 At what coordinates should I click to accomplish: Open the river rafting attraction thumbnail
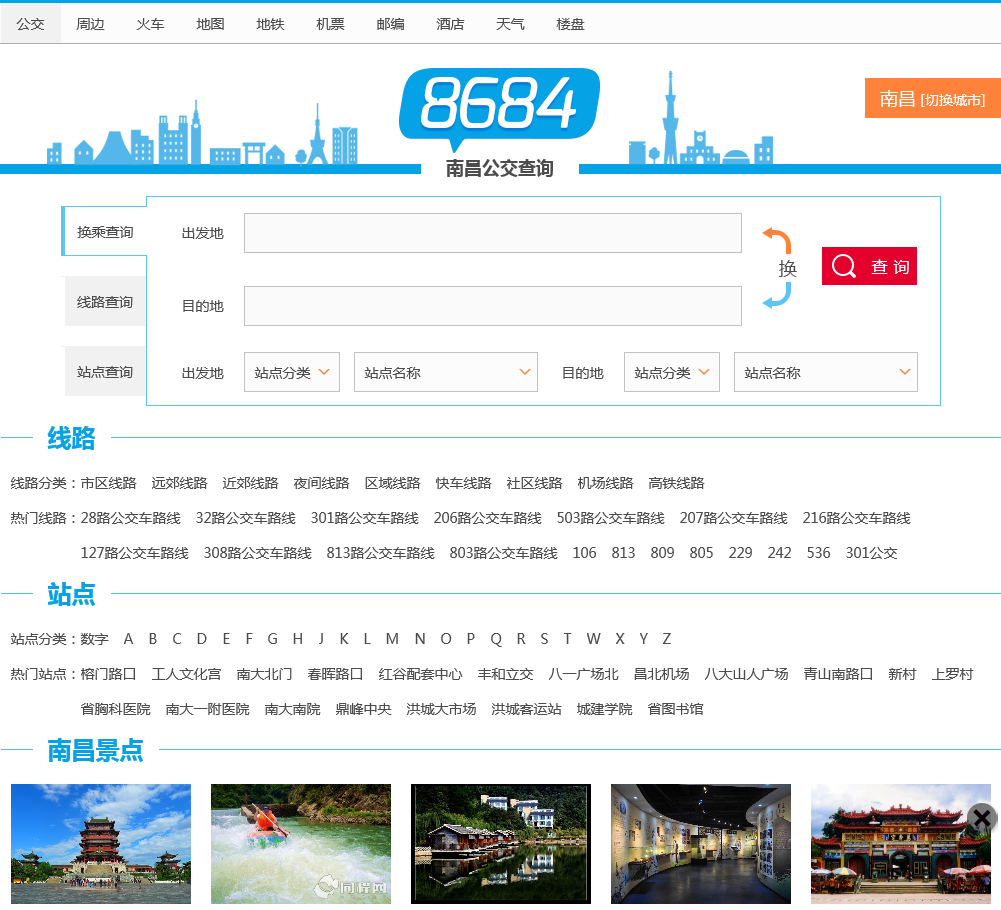pos(301,844)
